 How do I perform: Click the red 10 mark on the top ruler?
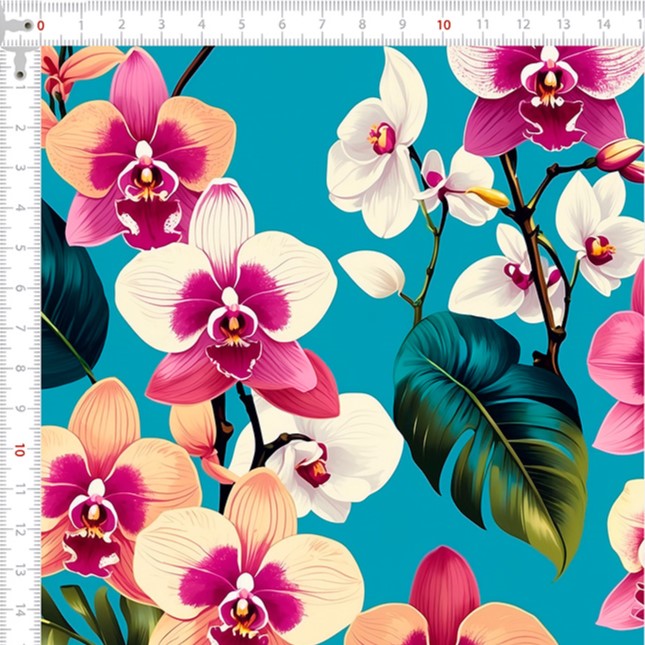(443, 25)
